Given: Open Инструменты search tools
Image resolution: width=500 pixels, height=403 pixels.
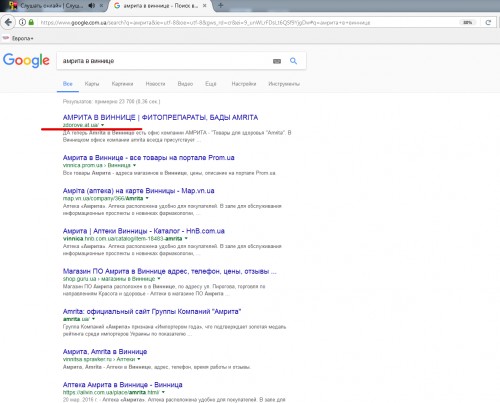Looking at the screenshot, I should pyautogui.click(x=284, y=84).
